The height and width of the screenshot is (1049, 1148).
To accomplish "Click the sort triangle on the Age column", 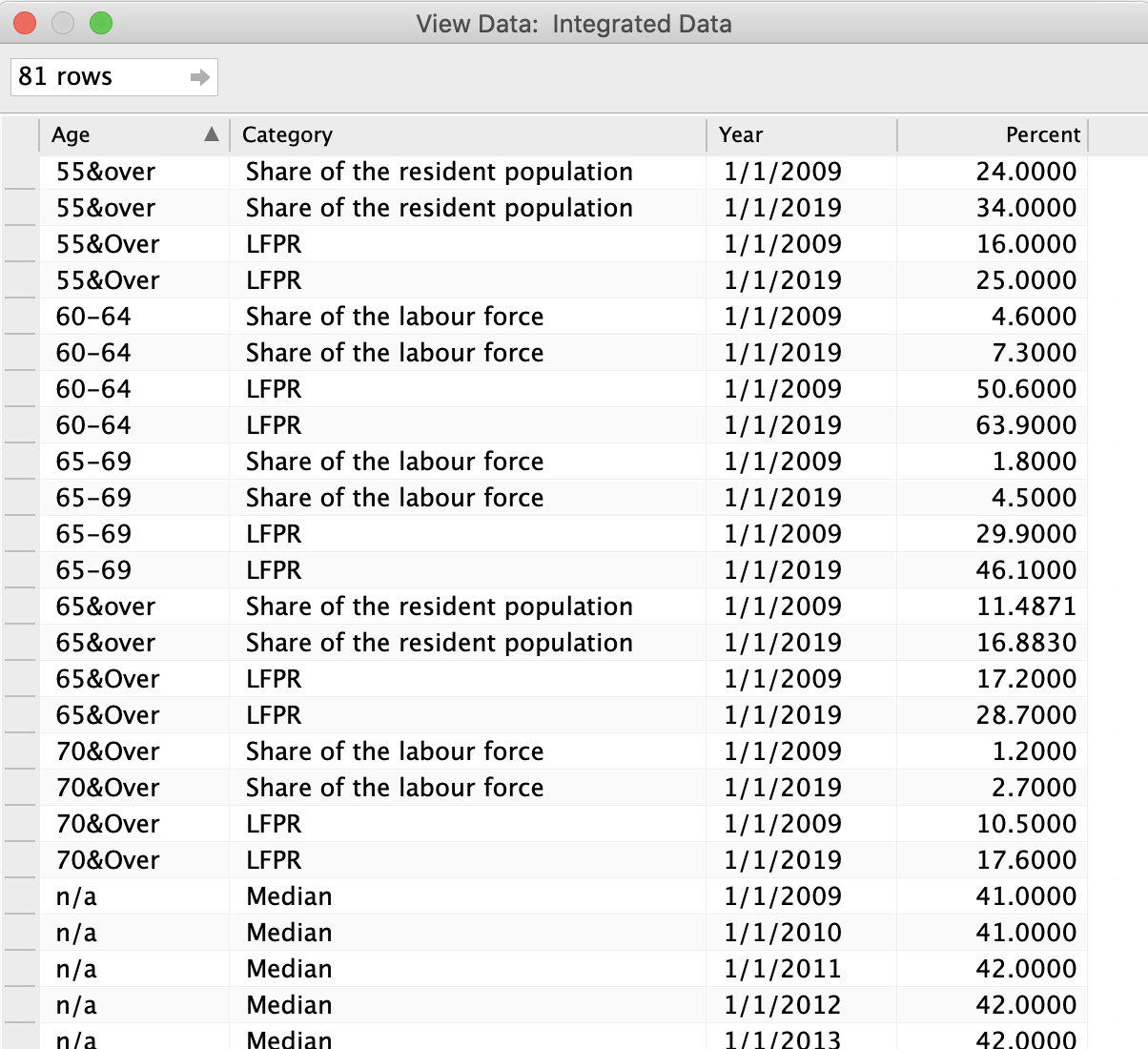I will point(212,134).
